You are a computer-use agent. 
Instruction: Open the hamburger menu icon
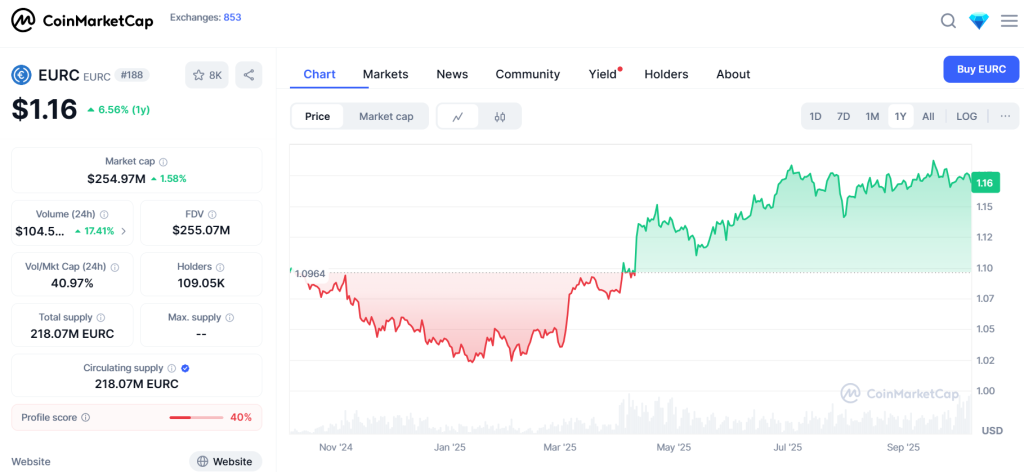(x=1008, y=21)
